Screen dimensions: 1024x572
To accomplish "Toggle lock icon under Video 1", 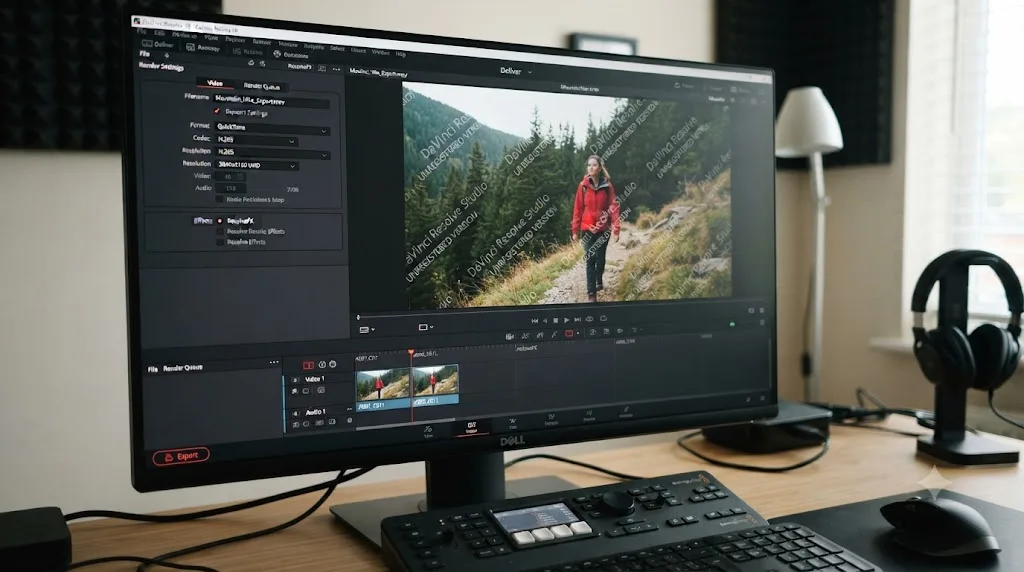I will click(x=295, y=391).
